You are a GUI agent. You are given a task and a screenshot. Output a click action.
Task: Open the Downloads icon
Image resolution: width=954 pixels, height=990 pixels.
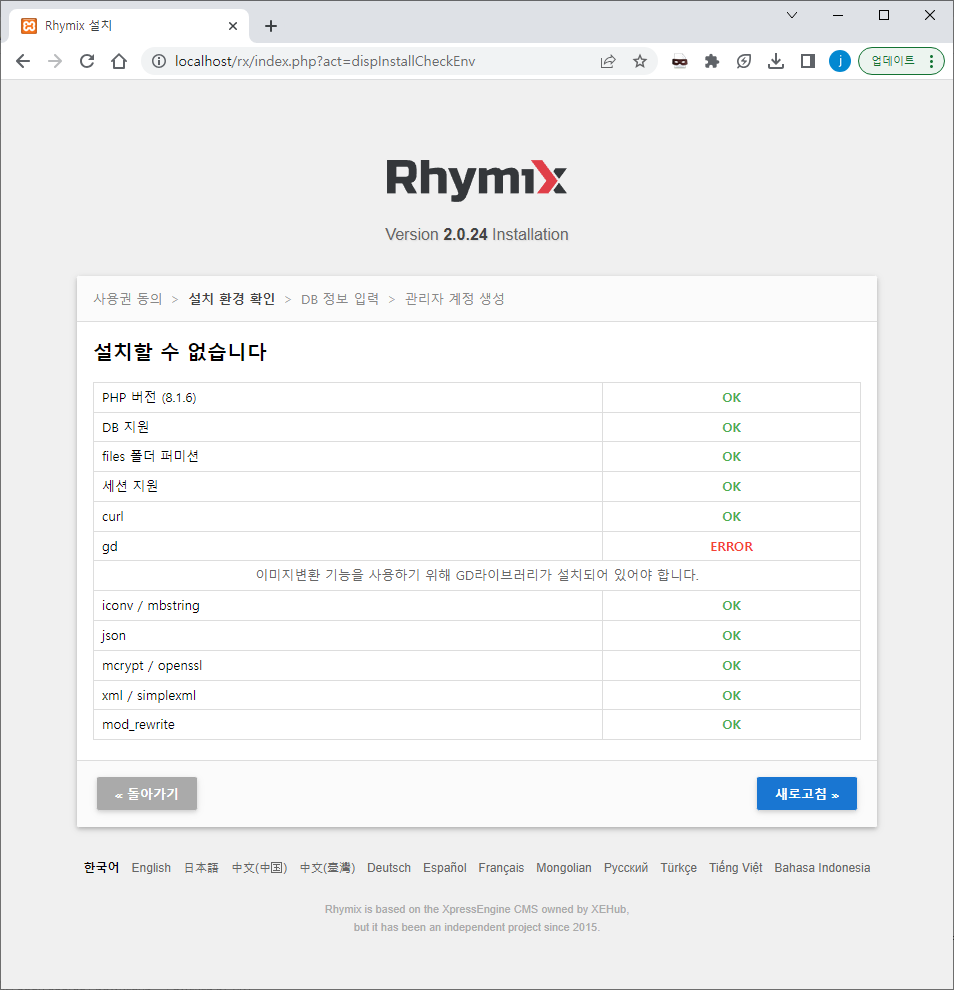[x=776, y=61]
